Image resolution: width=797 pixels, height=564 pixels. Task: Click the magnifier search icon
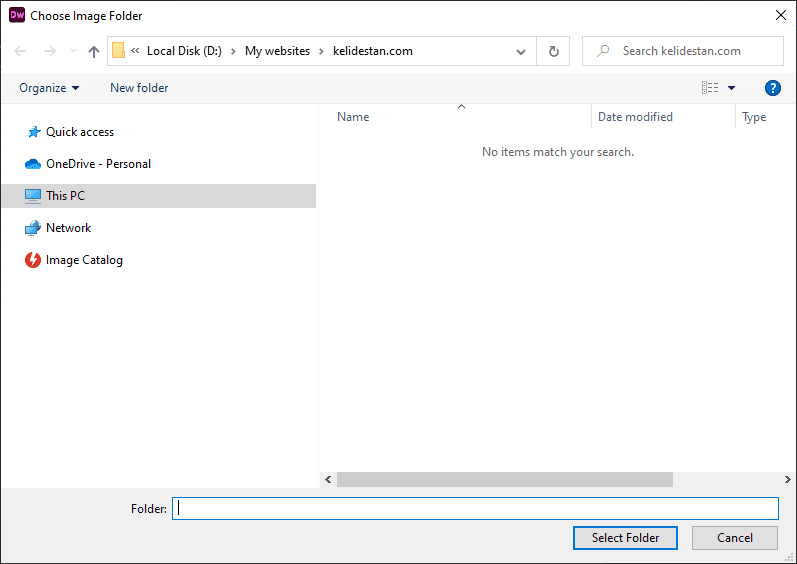point(603,51)
